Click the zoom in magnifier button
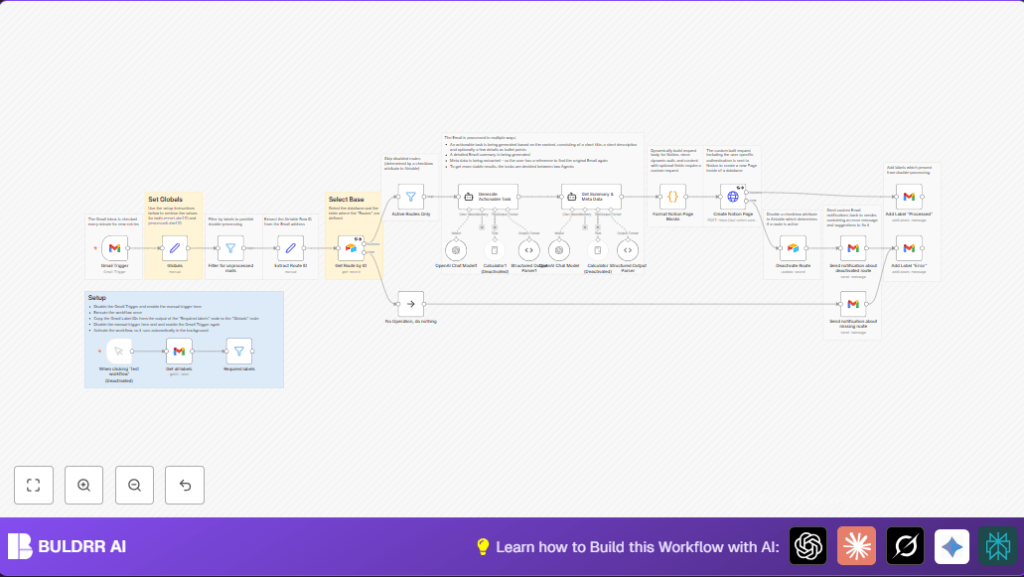The height and width of the screenshot is (577, 1024). coord(84,485)
